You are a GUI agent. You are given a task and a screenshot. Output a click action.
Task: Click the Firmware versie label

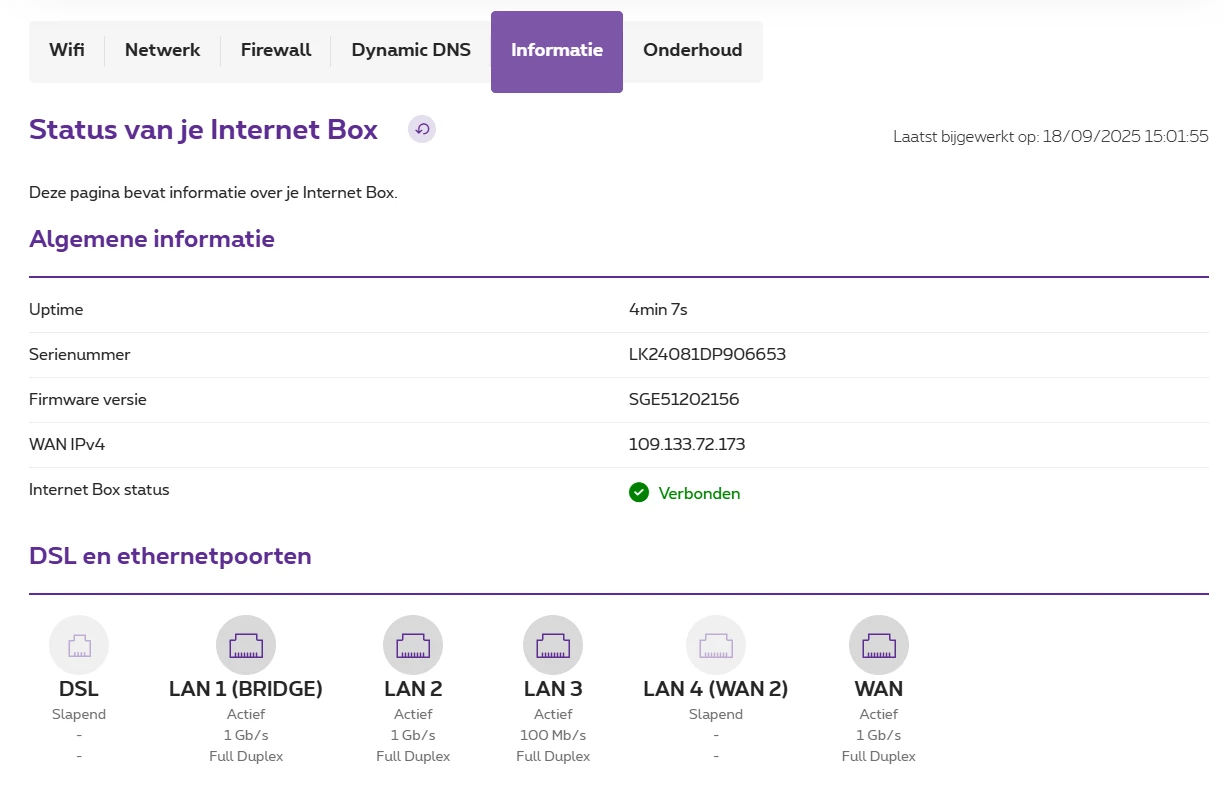coord(88,400)
